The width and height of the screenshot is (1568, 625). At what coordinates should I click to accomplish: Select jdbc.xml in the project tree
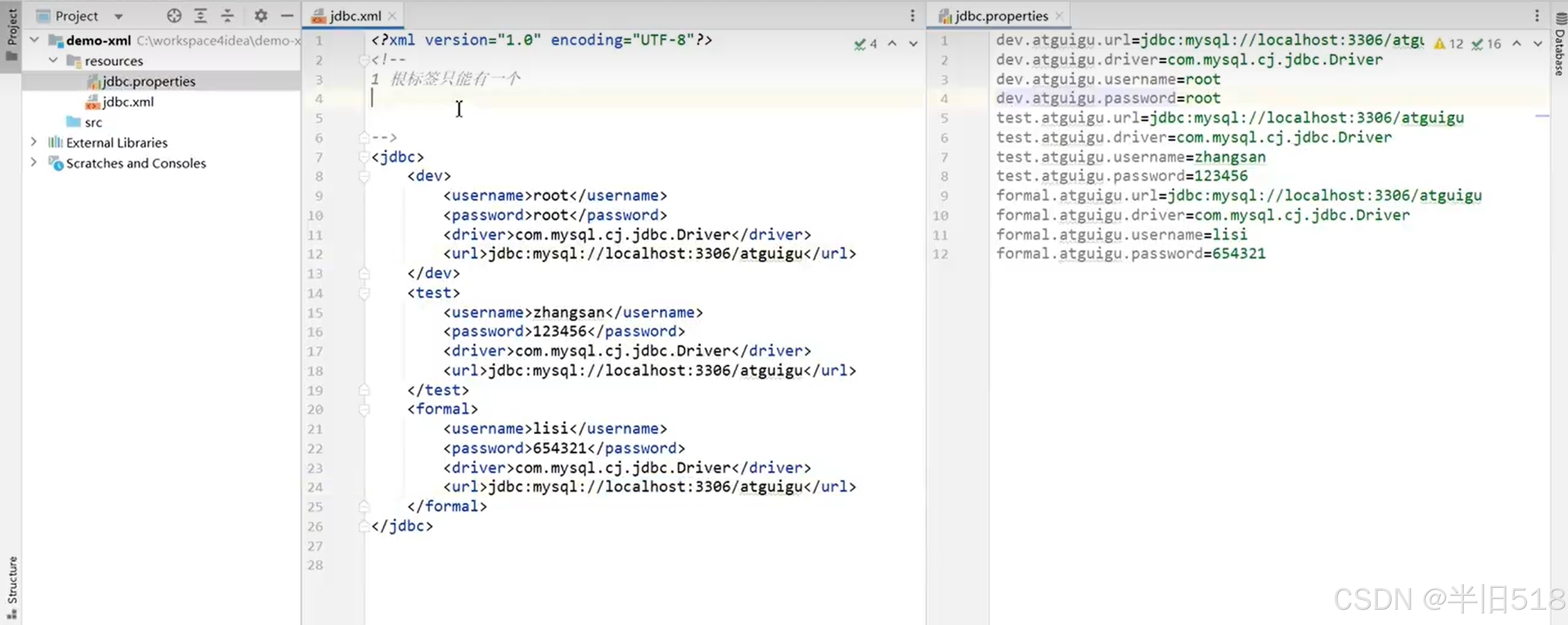tap(127, 102)
